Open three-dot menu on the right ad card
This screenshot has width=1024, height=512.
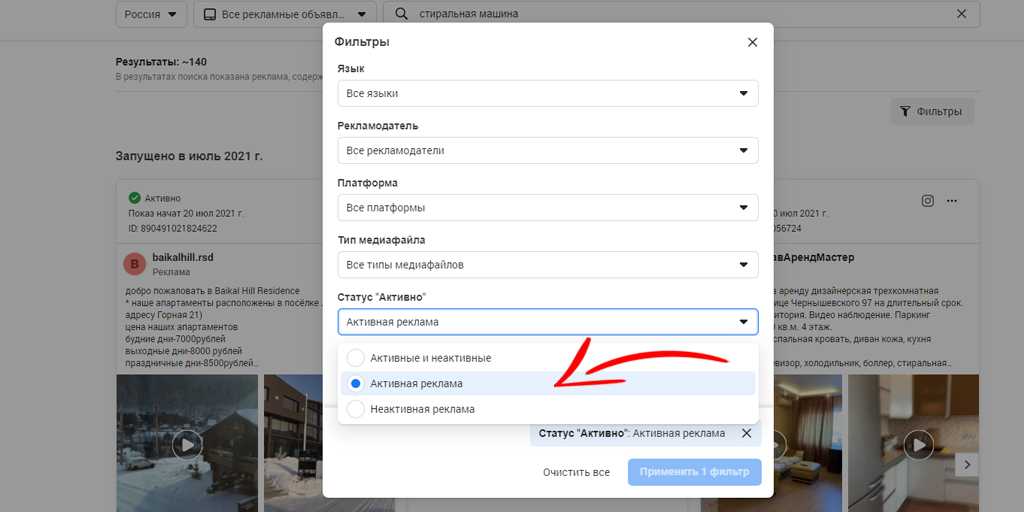pyautogui.click(x=953, y=200)
